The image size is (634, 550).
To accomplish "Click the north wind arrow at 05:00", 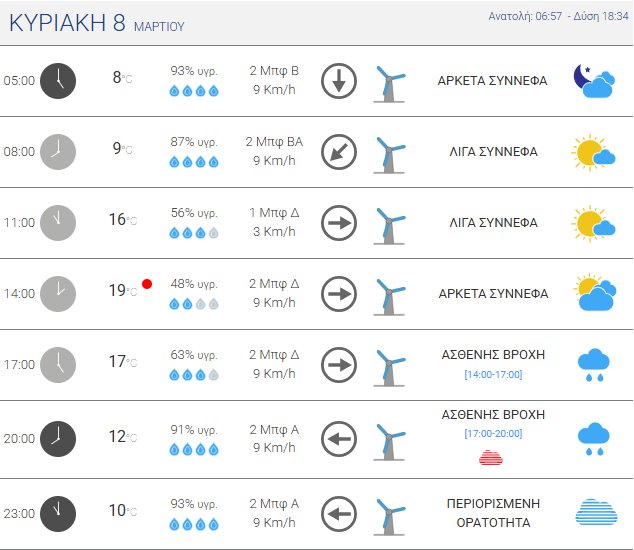I will 339,81.
